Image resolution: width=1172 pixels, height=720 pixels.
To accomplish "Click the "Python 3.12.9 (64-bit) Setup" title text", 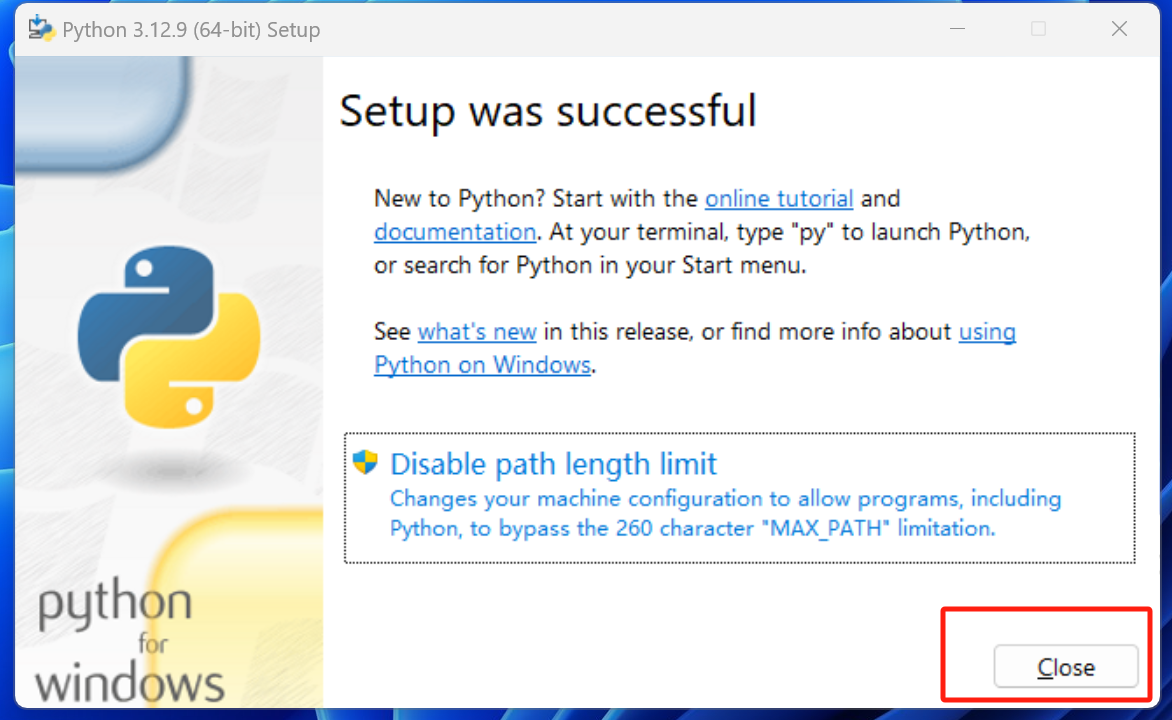I will (191, 30).
